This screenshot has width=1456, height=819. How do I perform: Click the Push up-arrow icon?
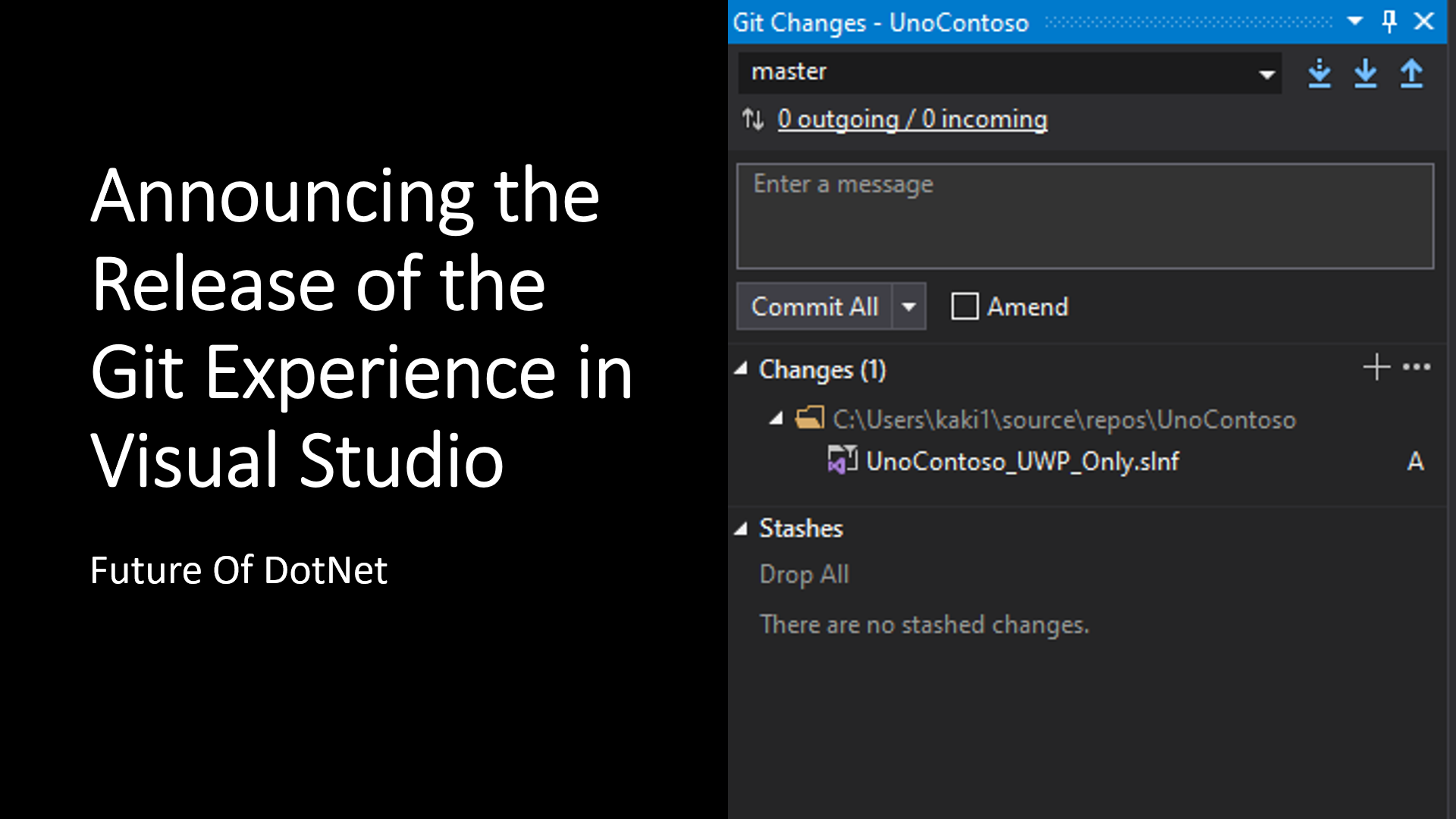pyautogui.click(x=1411, y=74)
